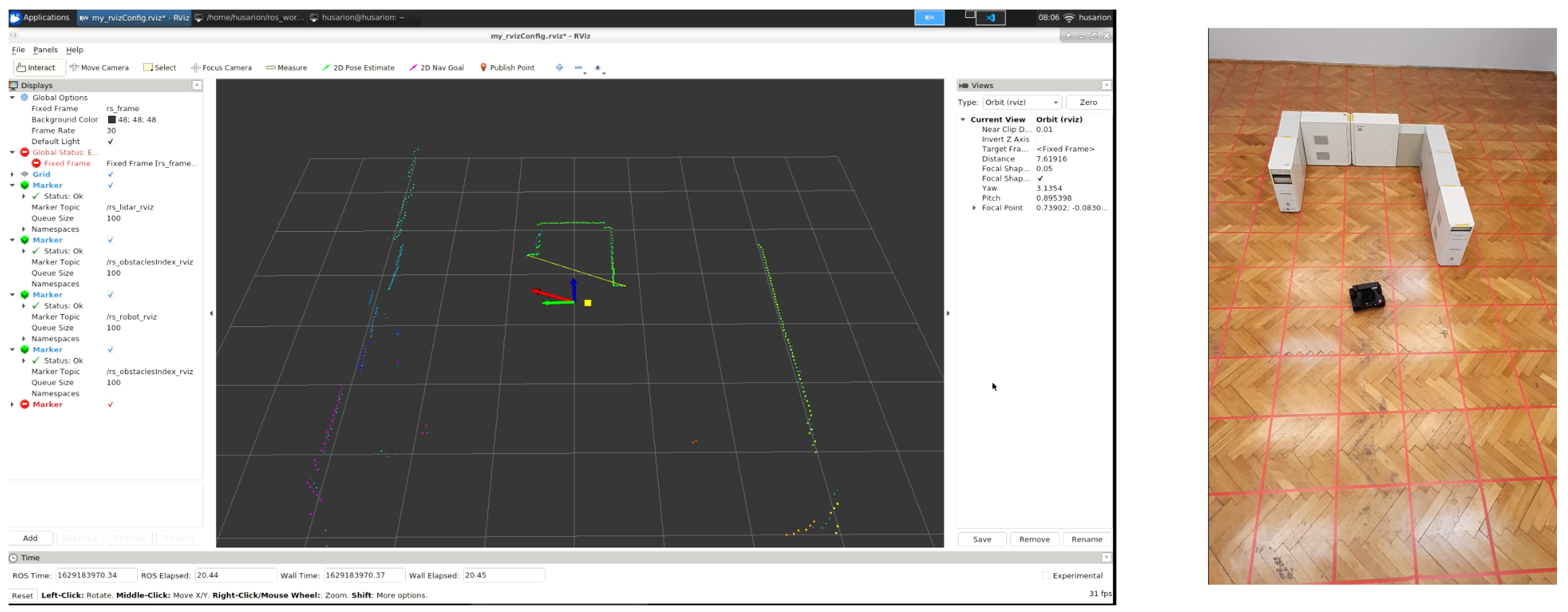The image size is (1568, 612).
Task: Open the Panels menu
Action: tap(45, 50)
